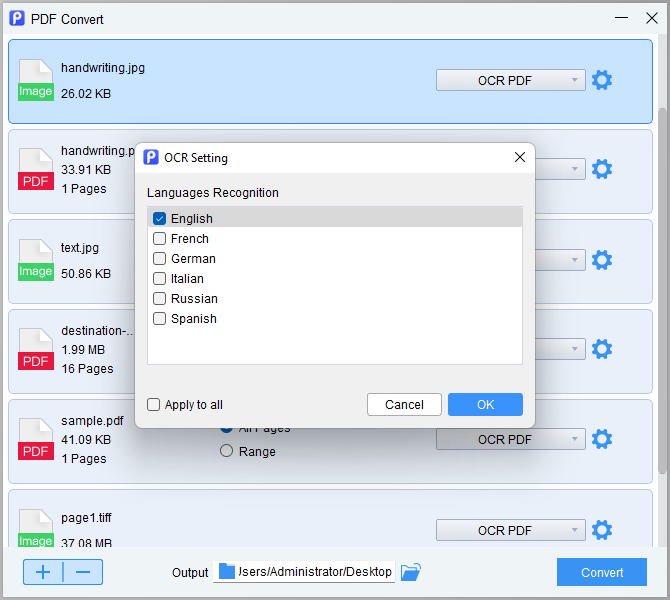The width and height of the screenshot is (670, 600).
Task: Remove selected file with the minus button
Action: 83,572
